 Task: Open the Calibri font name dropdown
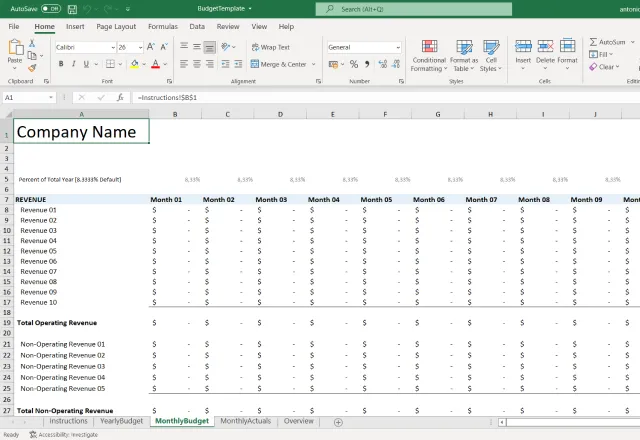(x=113, y=47)
